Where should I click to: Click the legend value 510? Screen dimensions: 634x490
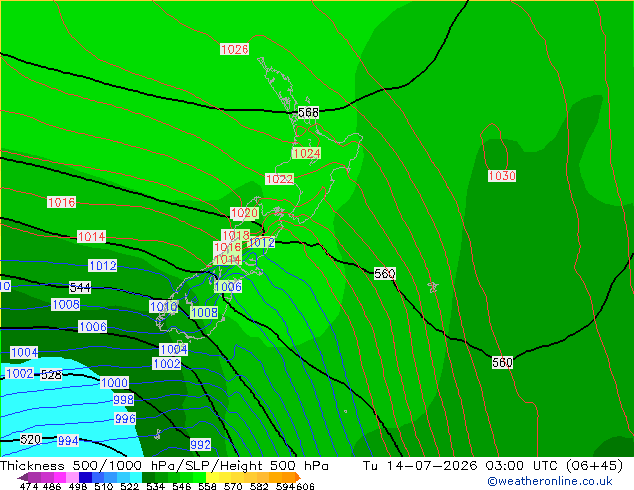click(x=104, y=486)
